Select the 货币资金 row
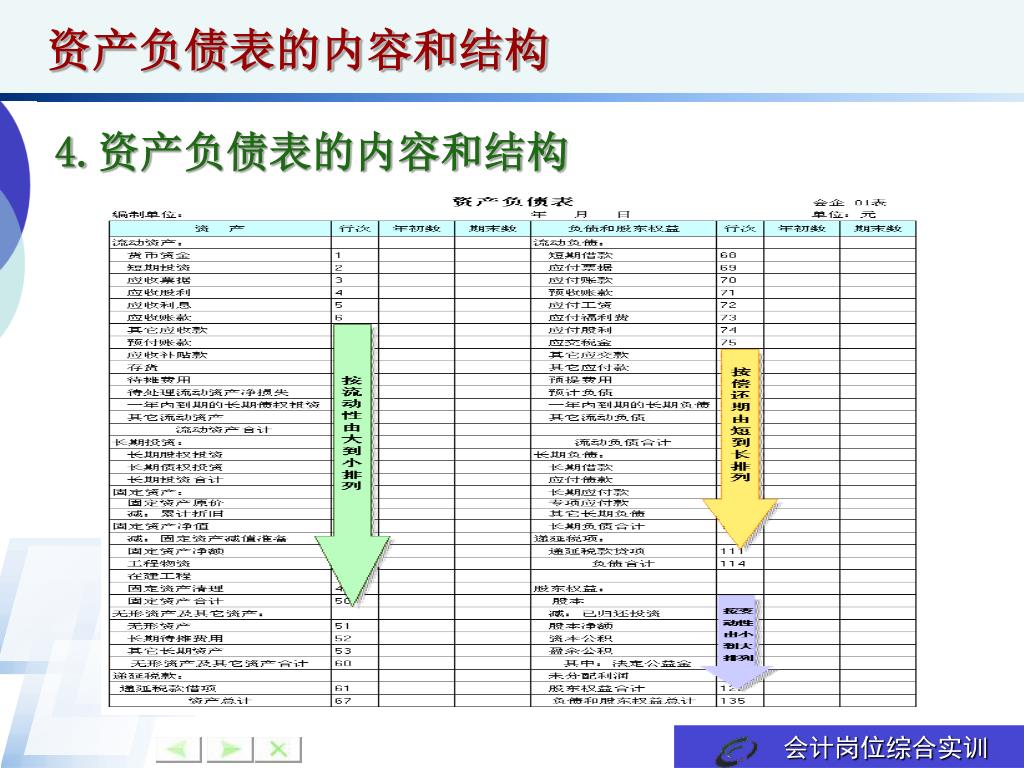Screen dimensions: 1024x768 pyautogui.click(x=159, y=255)
